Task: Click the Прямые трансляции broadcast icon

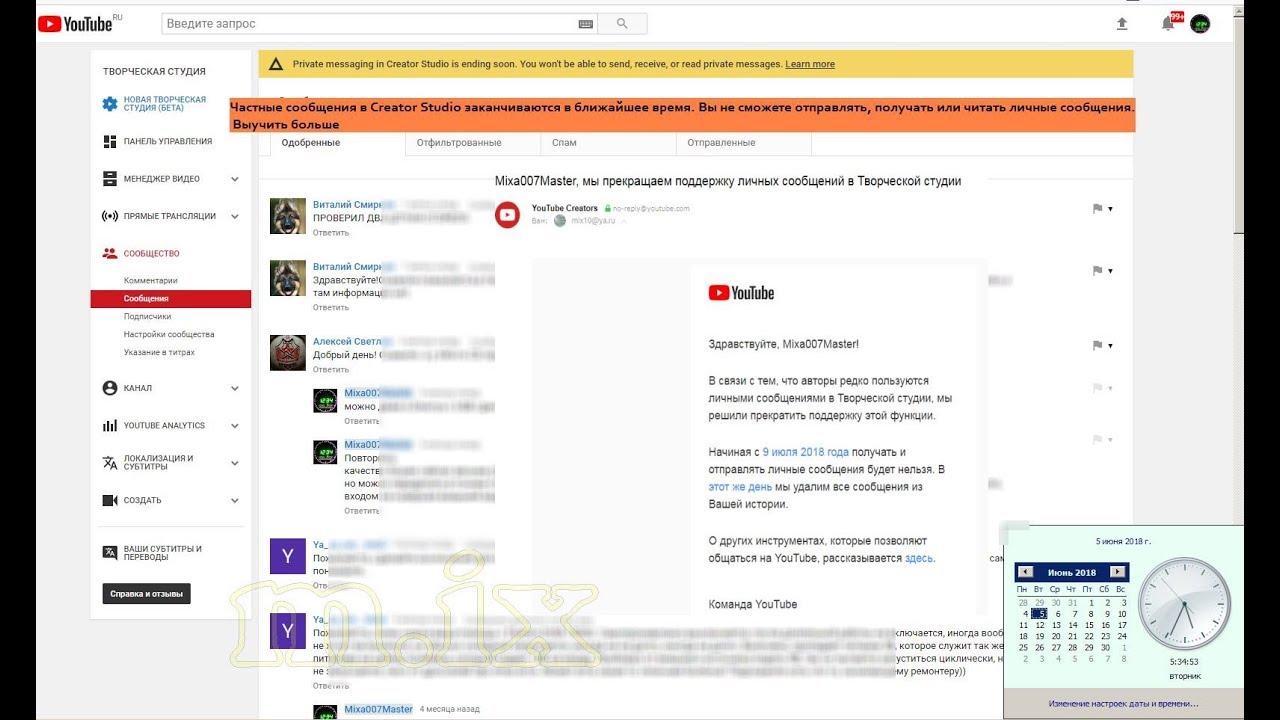Action: click(110, 216)
